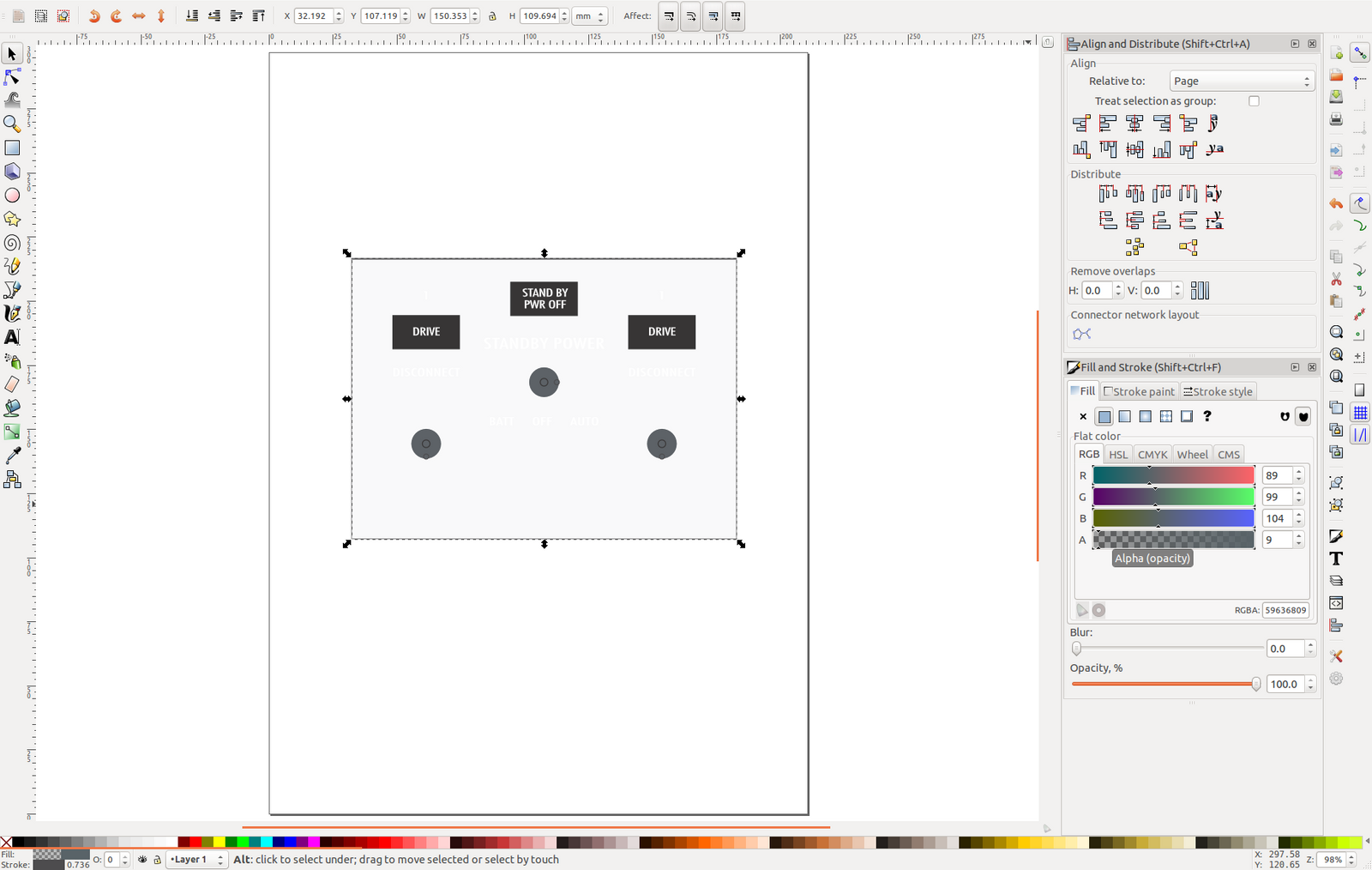This screenshot has height=870, width=1372.
Task: Click the Connector network layout icon
Action: click(1081, 334)
